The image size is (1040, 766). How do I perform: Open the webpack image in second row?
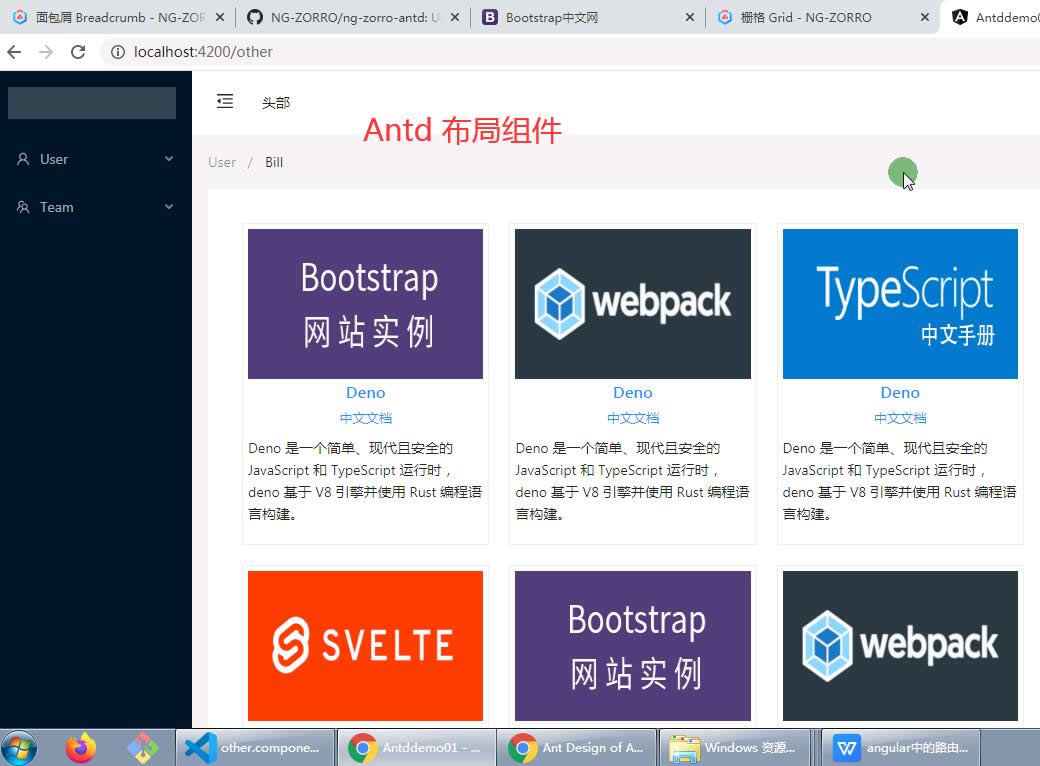[900, 645]
